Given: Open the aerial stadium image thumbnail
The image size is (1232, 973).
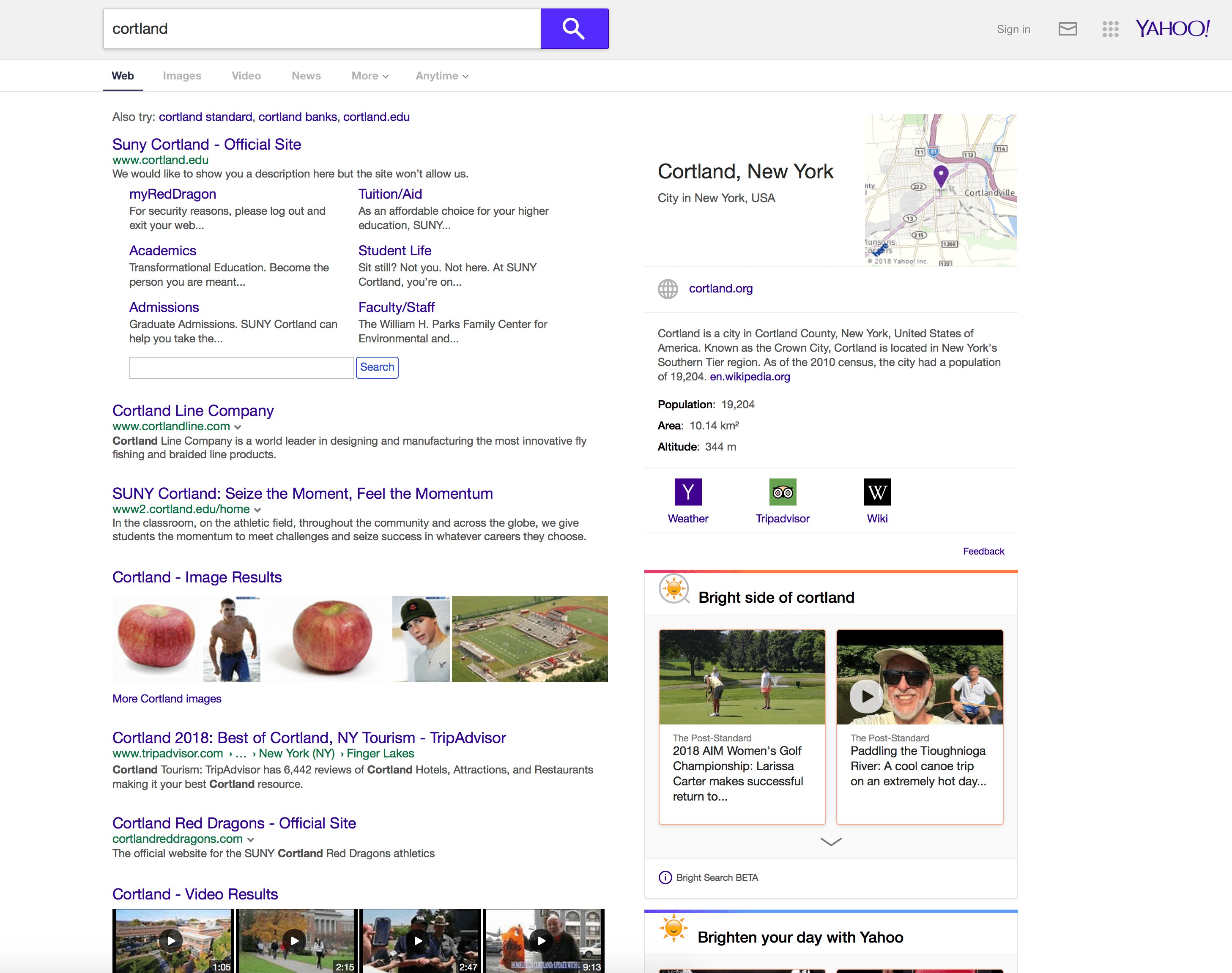Looking at the screenshot, I should coord(529,639).
